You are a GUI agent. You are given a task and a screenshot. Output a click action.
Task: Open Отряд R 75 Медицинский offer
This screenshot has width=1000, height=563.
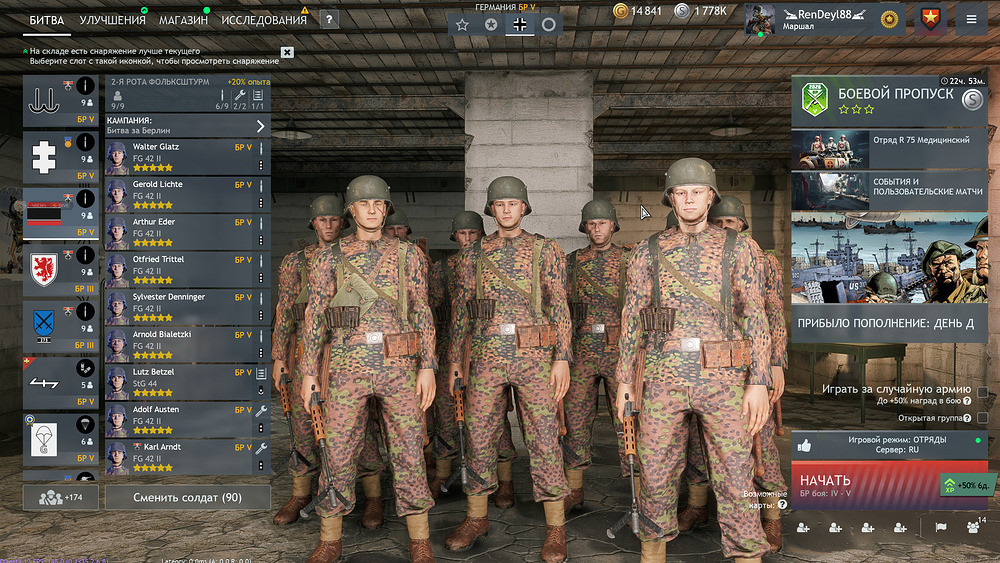click(x=890, y=149)
